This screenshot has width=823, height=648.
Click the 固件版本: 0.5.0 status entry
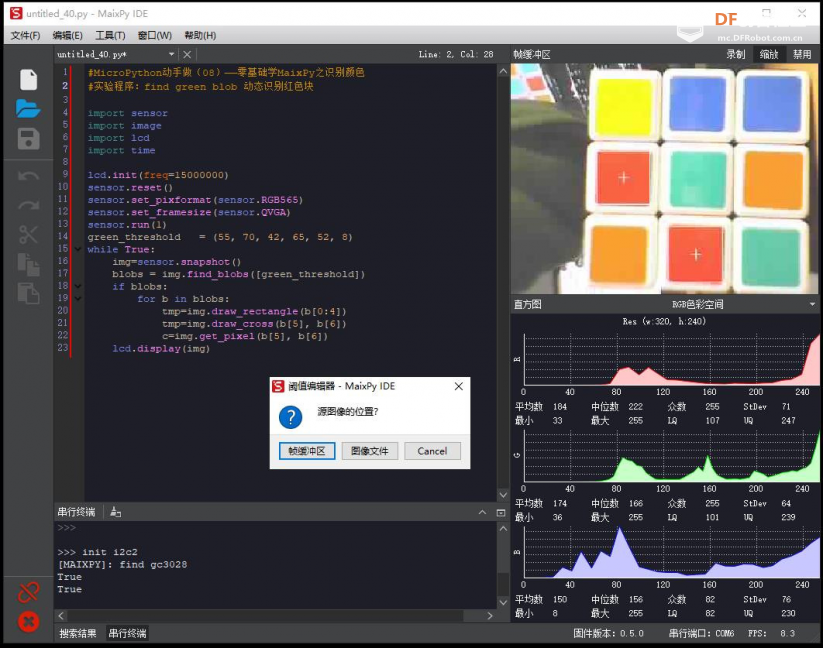pos(608,633)
